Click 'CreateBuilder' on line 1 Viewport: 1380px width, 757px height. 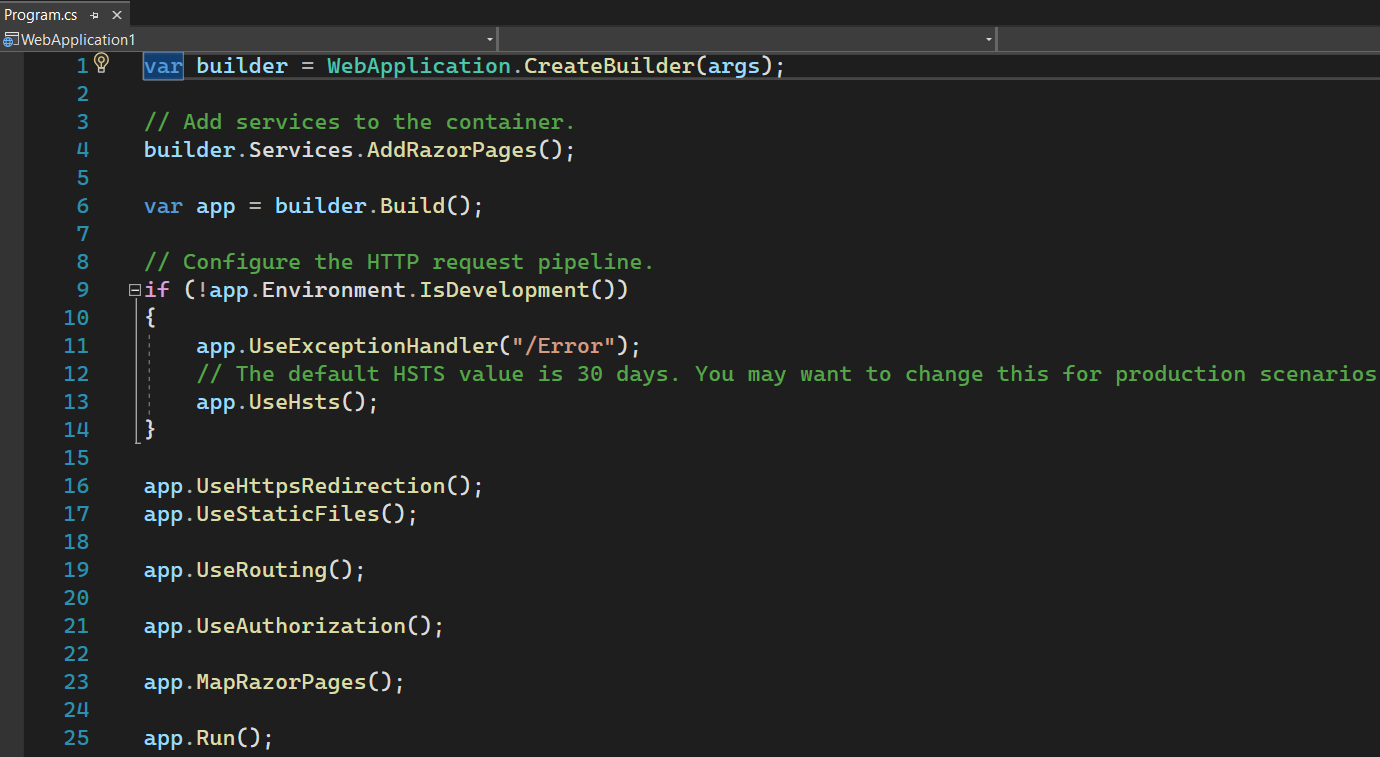[x=609, y=66]
